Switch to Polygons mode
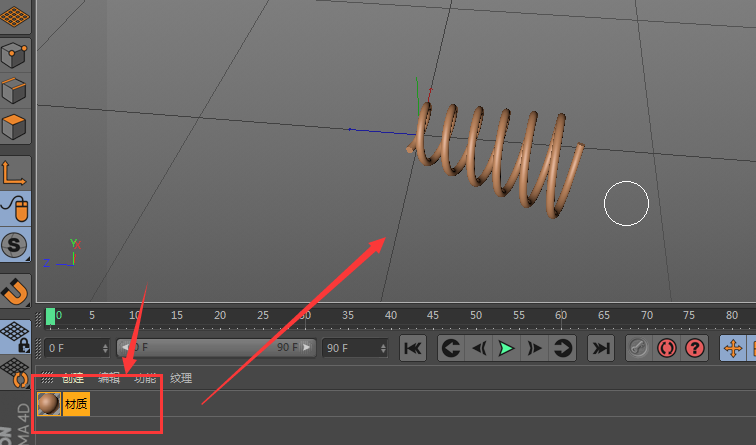 15,128
